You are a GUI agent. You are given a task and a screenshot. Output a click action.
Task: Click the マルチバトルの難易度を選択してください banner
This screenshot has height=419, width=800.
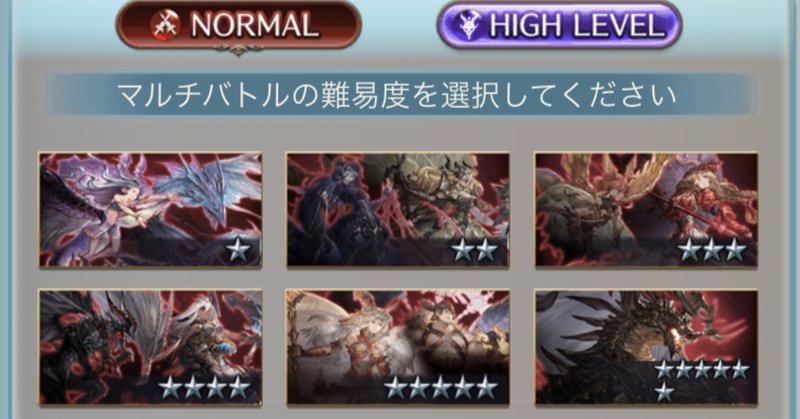pos(399,94)
